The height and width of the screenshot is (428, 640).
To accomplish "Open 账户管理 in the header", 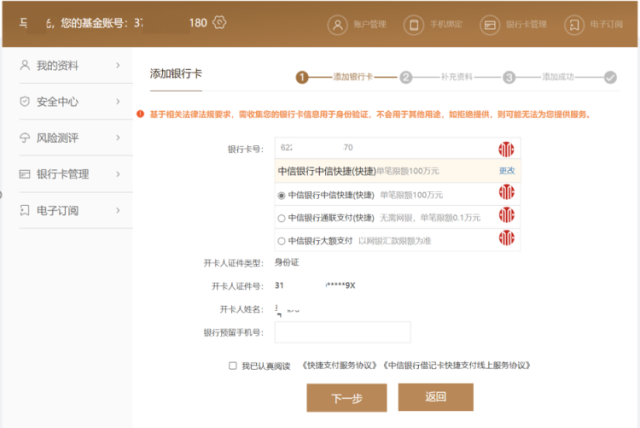I will [x=370, y=24].
